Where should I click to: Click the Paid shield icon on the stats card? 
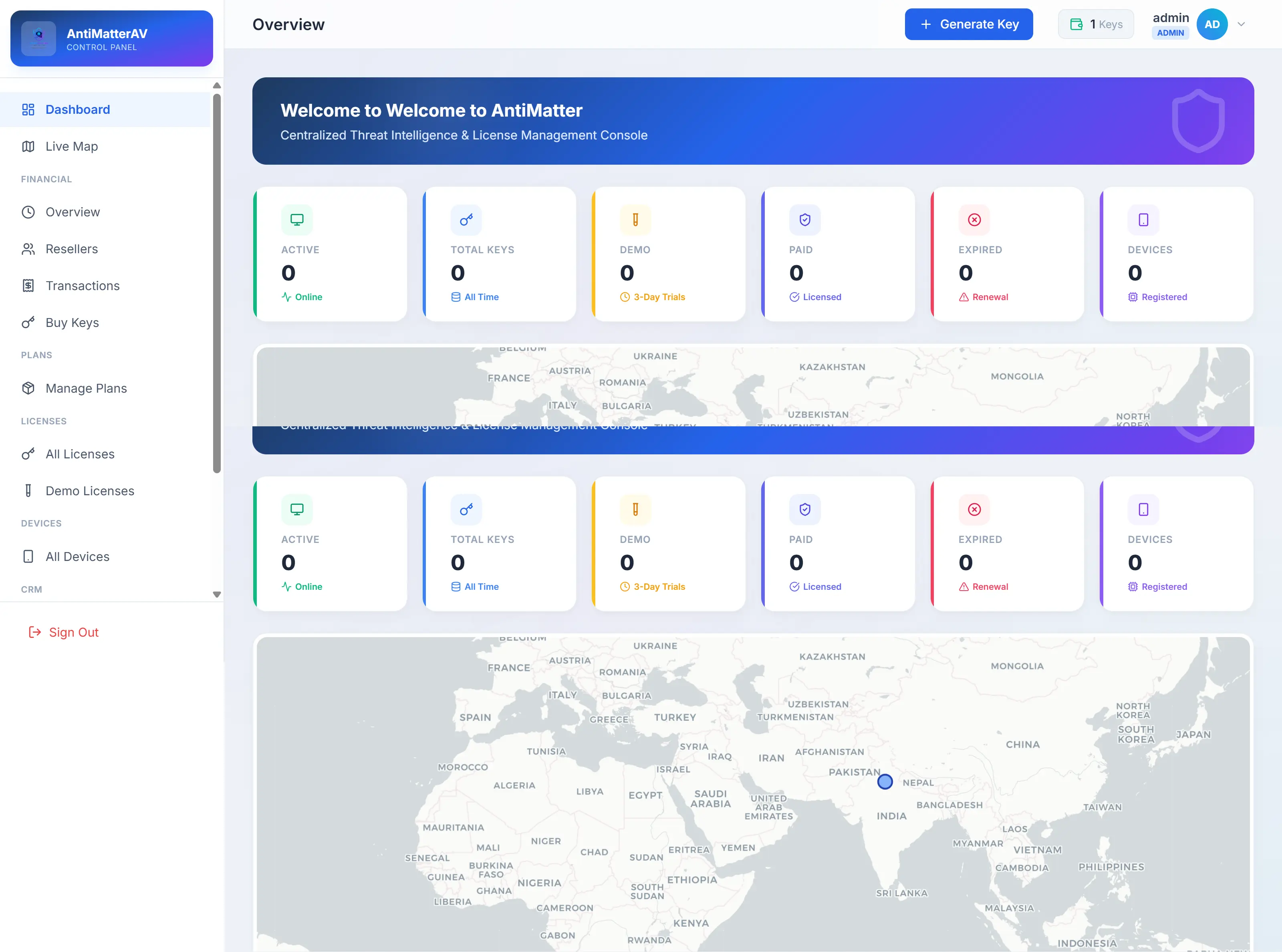pyautogui.click(x=804, y=220)
